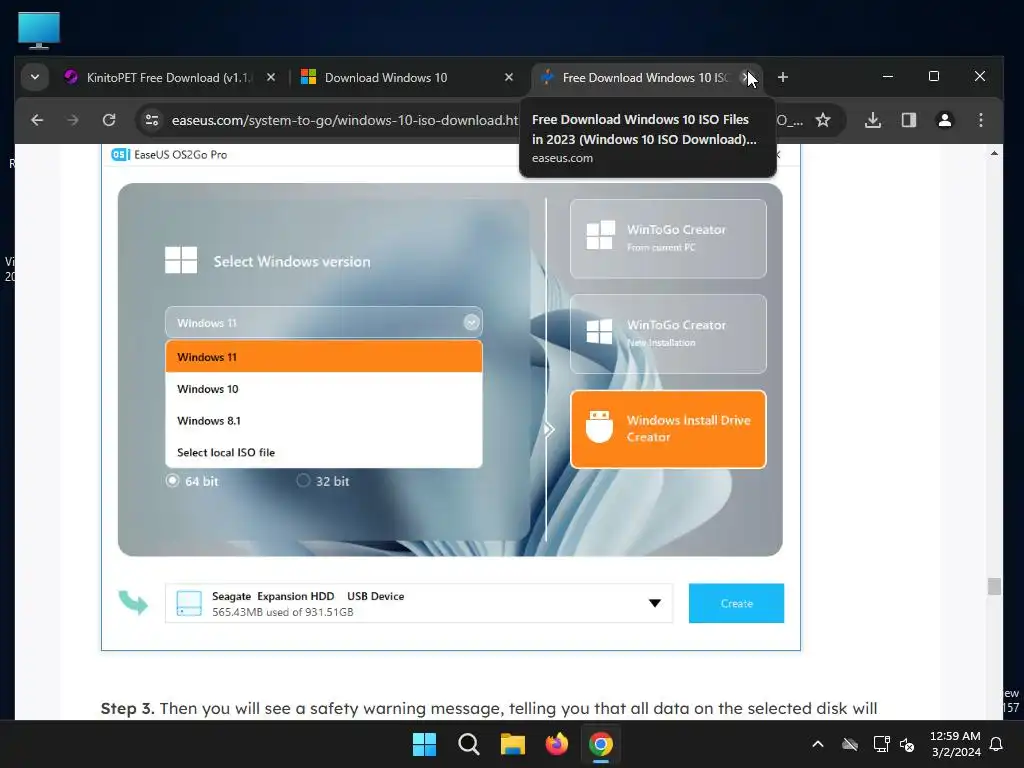Click the blue Create button
The height and width of the screenshot is (768, 1024).
736,603
